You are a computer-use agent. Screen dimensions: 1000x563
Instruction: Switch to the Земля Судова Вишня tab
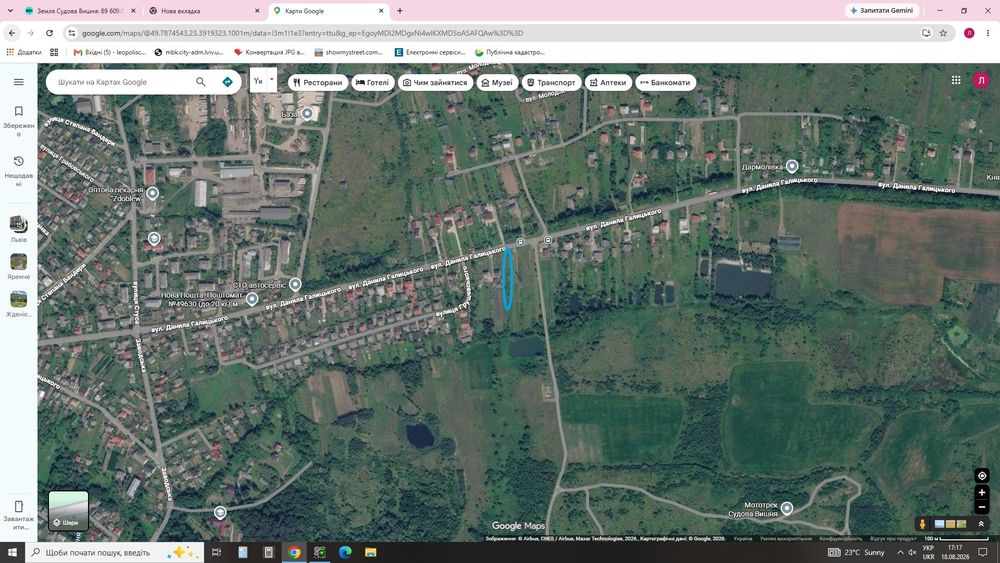[80, 11]
